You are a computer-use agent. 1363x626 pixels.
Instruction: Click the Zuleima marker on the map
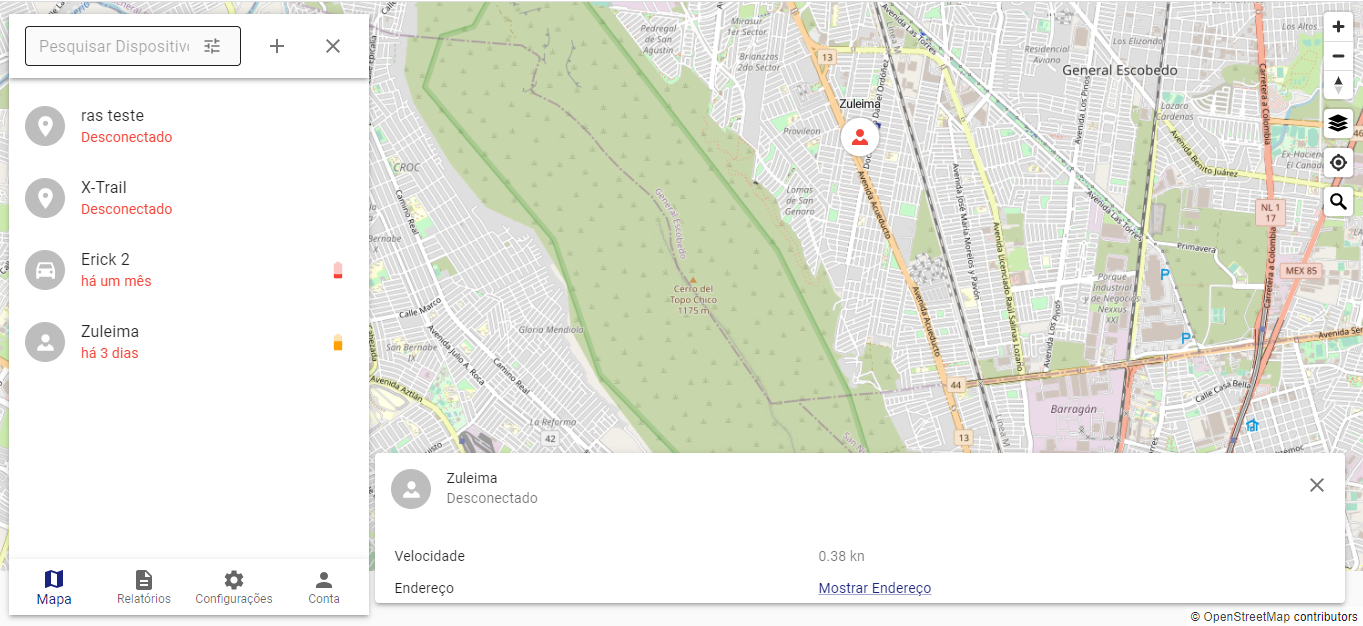click(x=859, y=137)
